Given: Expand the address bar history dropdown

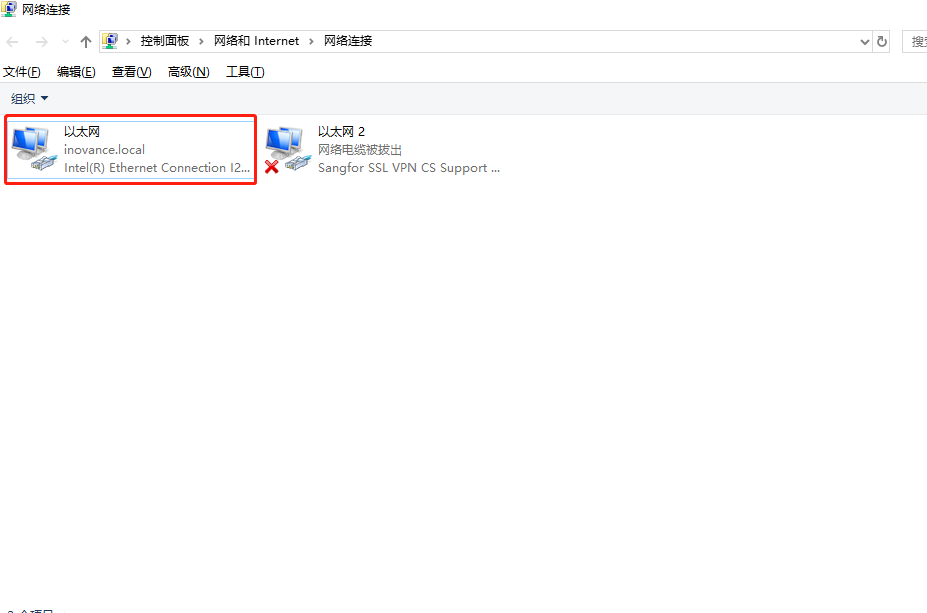Looking at the screenshot, I should 864,41.
